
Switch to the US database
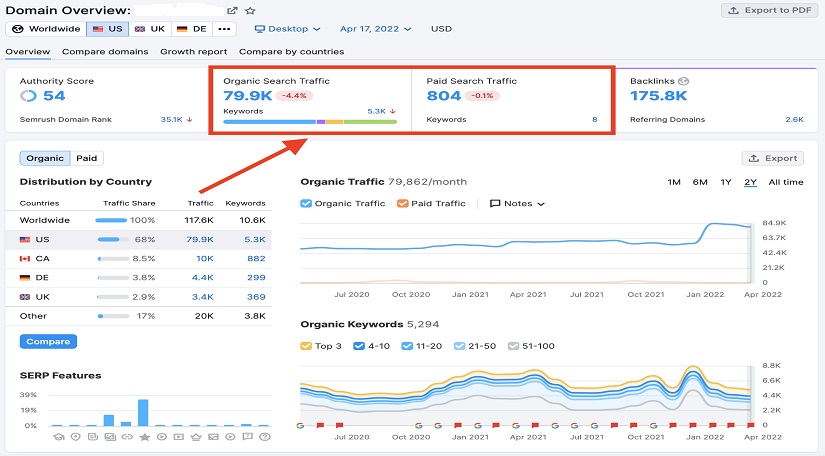(107, 29)
